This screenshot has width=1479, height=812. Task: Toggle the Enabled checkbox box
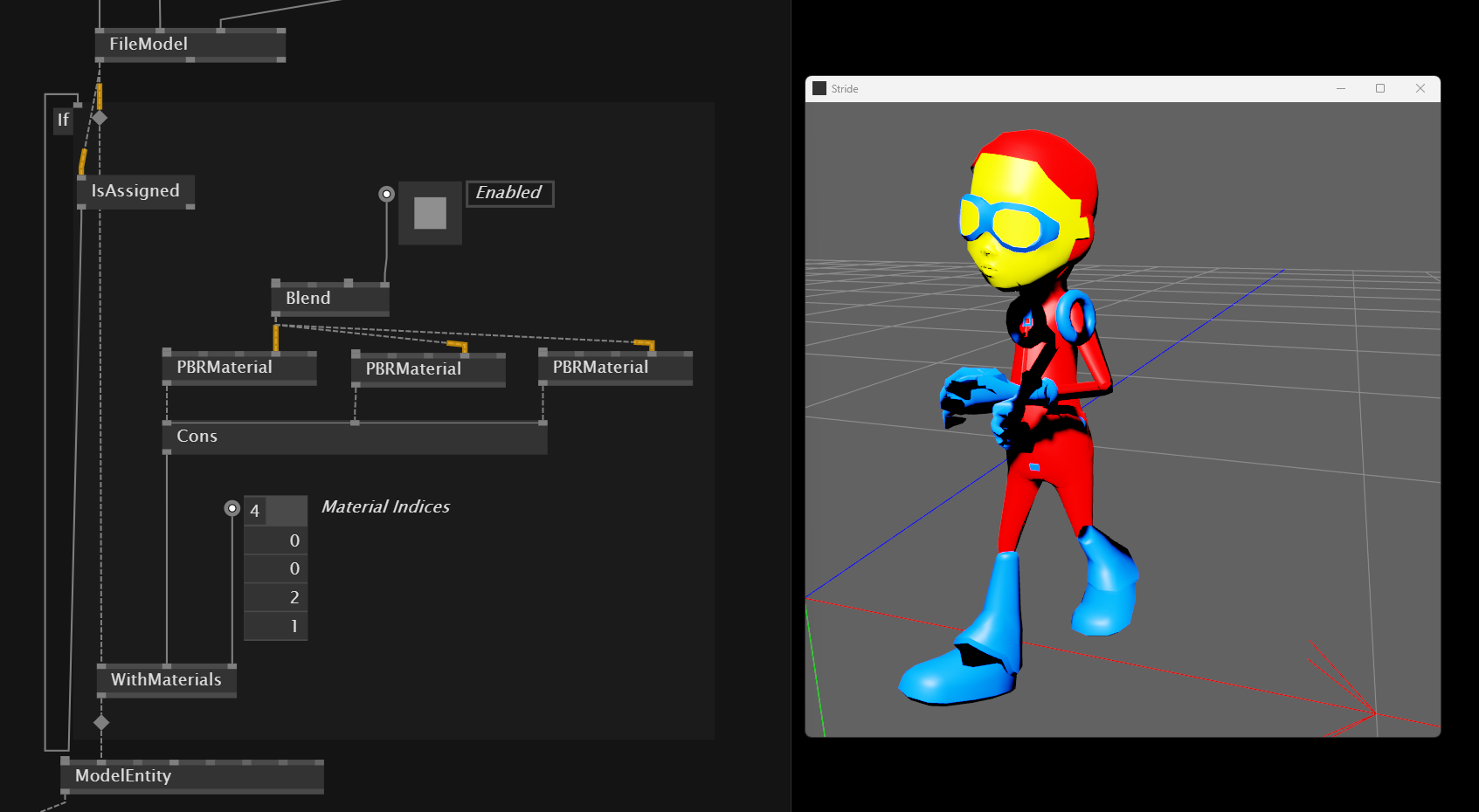click(430, 213)
